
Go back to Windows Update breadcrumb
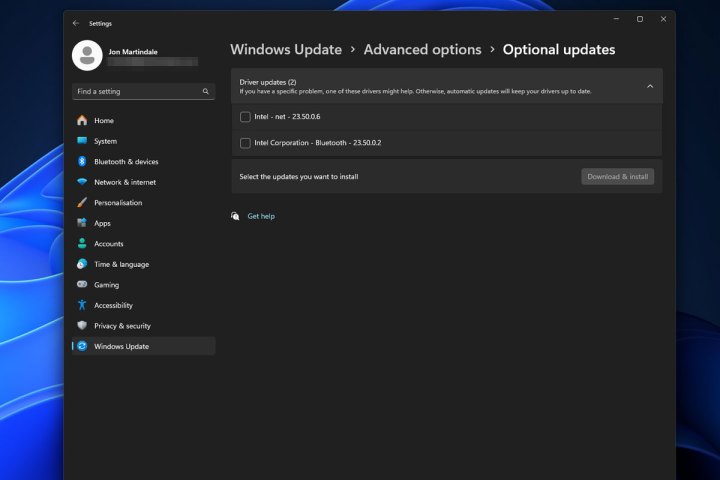click(x=286, y=50)
